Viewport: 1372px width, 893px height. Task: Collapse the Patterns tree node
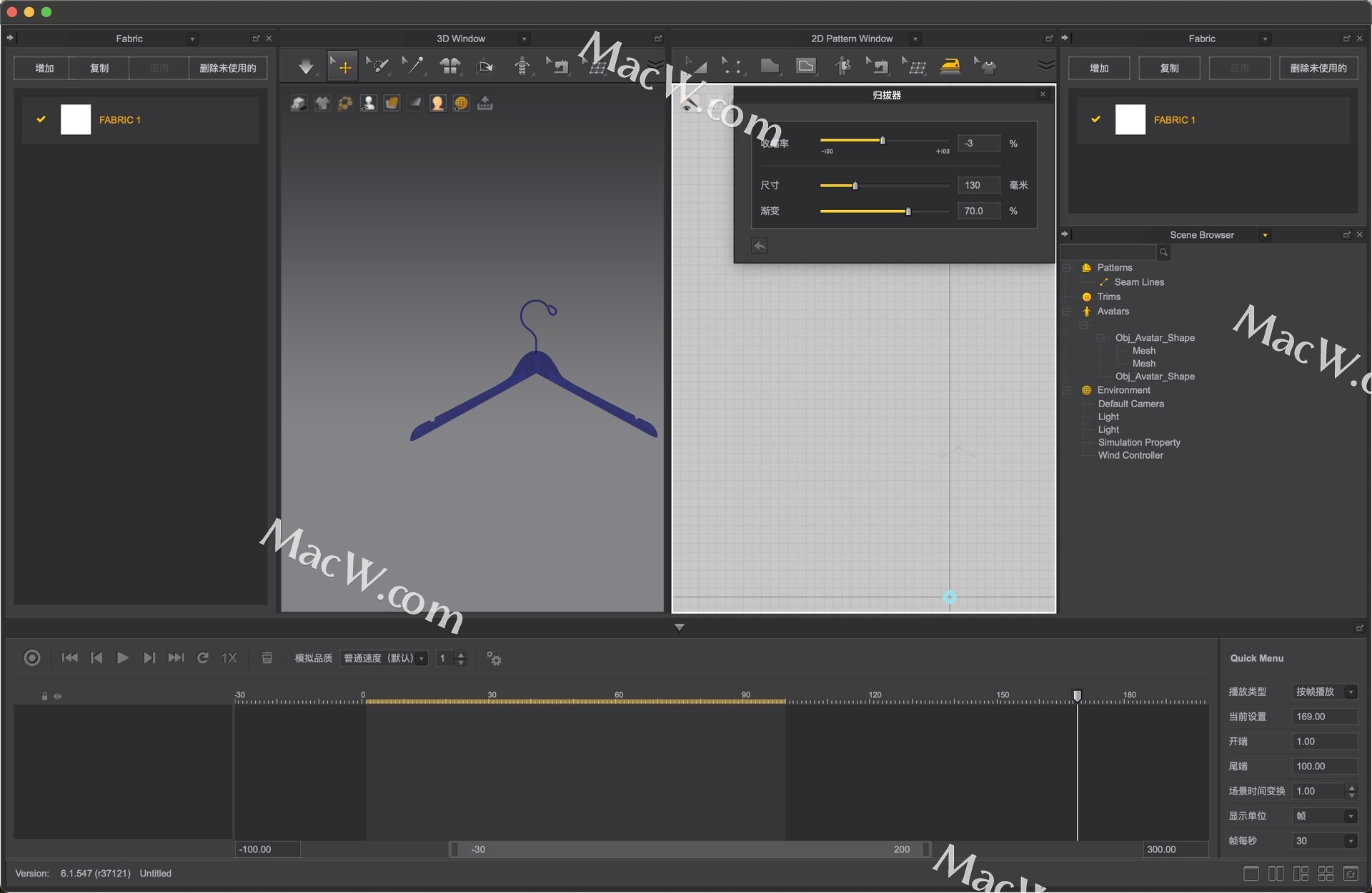[x=1067, y=268]
